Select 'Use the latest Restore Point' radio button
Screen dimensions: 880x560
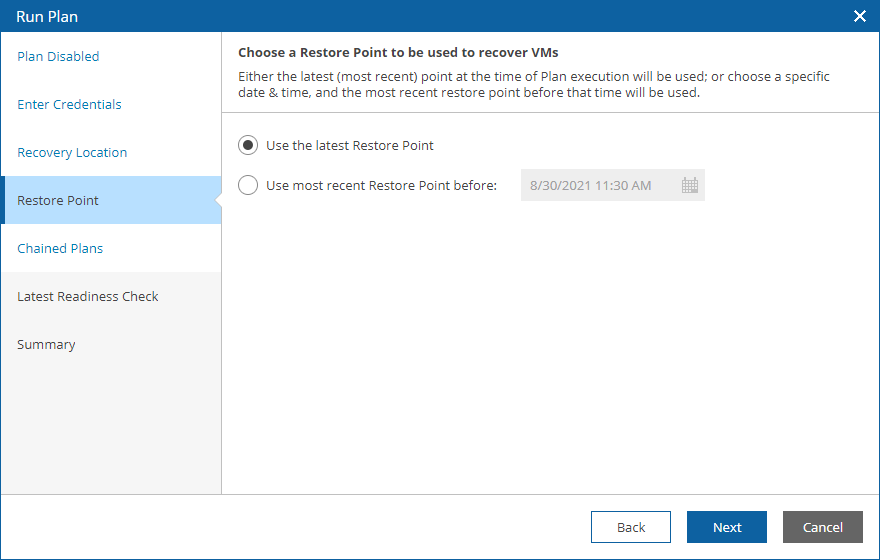(x=248, y=145)
